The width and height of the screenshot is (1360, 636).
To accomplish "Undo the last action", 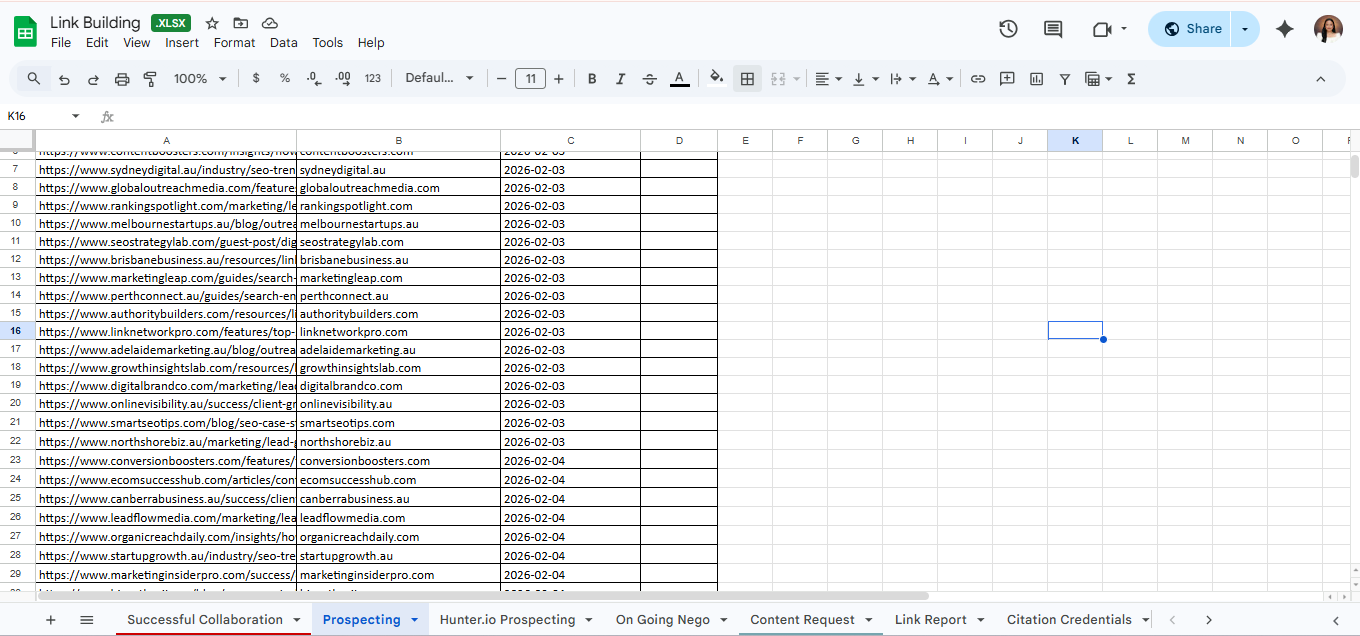I will click(64, 79).
